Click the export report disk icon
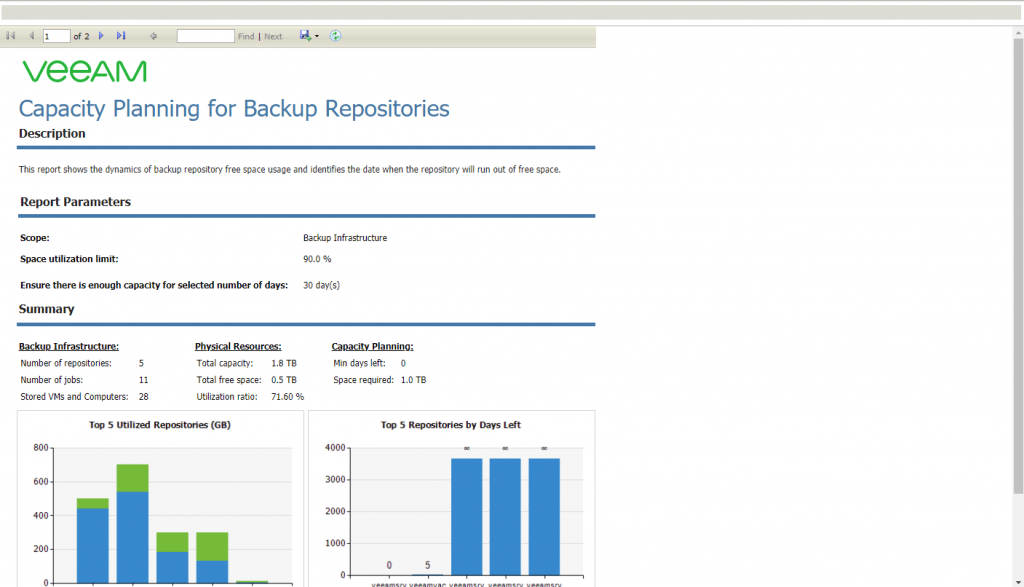Image resolution: width=1024 pixels, height=587 pixels. pos(305,35)
